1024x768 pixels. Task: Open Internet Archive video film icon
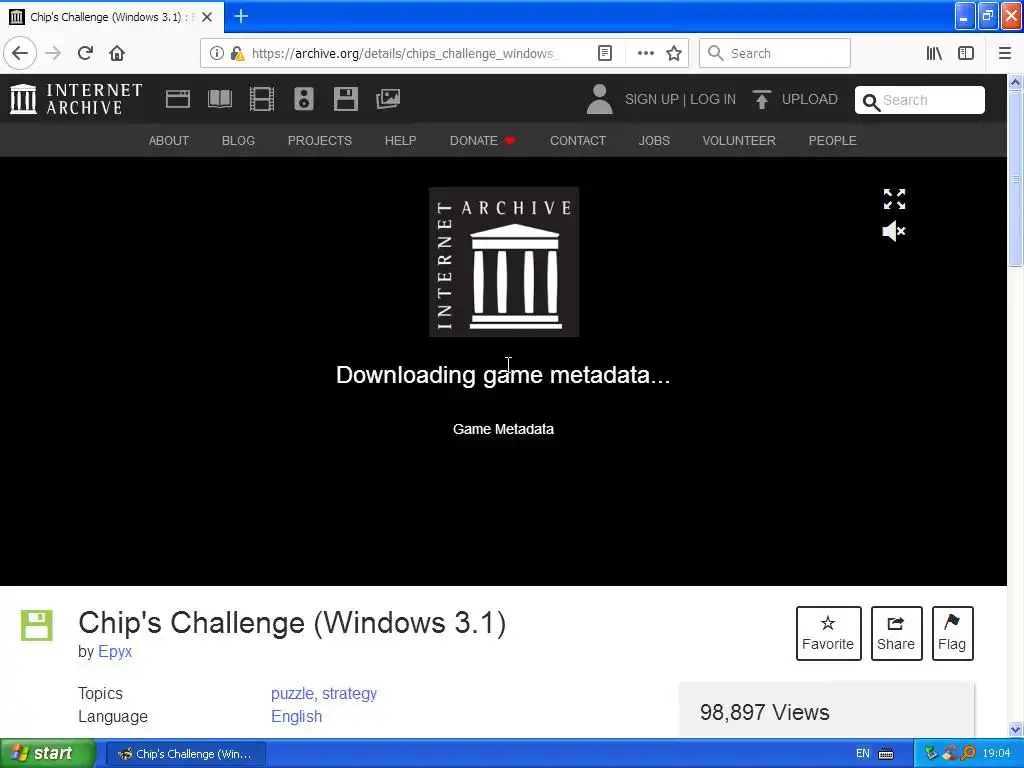coord(262,99)
